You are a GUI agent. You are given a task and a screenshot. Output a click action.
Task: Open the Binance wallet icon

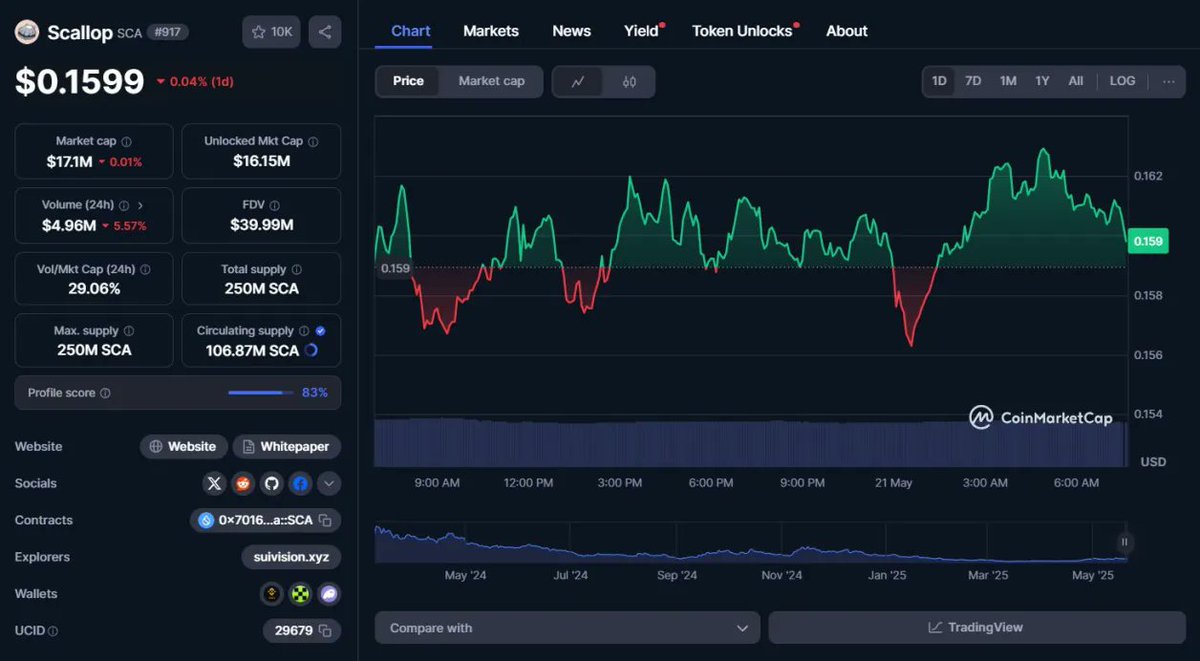[271, 594]
